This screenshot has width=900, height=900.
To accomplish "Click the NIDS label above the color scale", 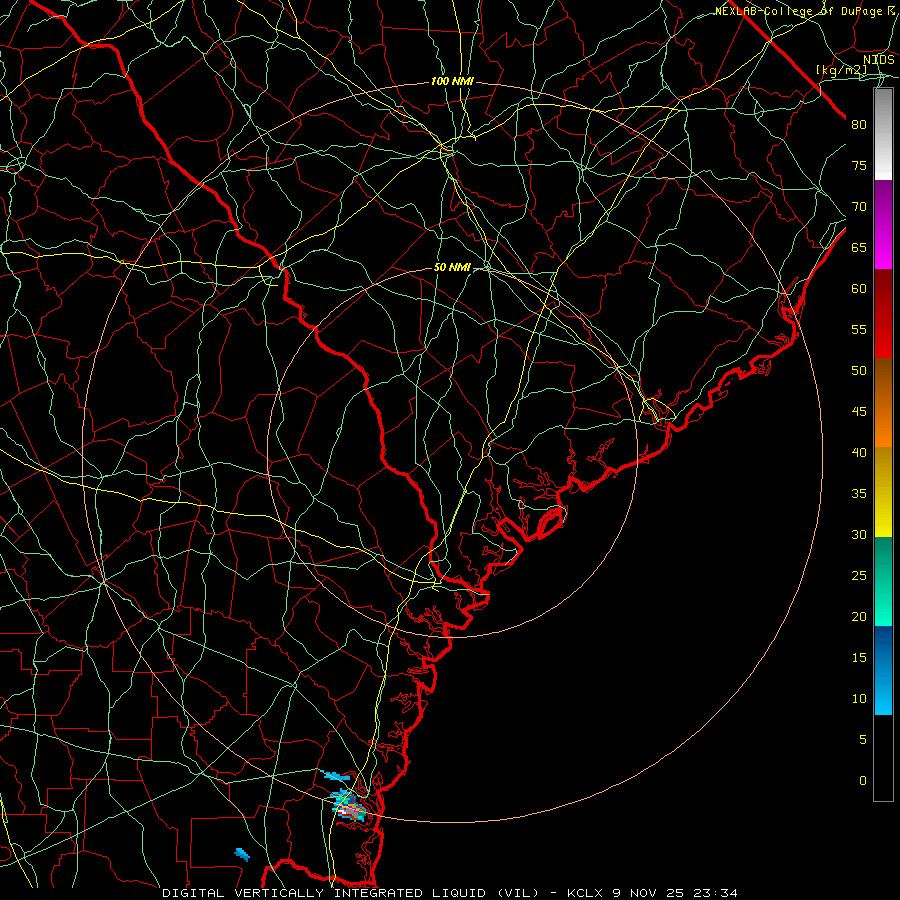I will coord(879,60).
